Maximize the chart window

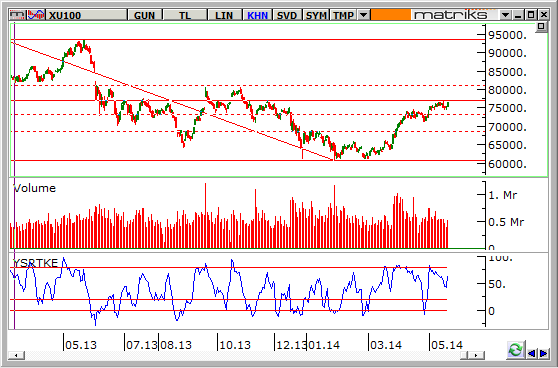(531, 15)
